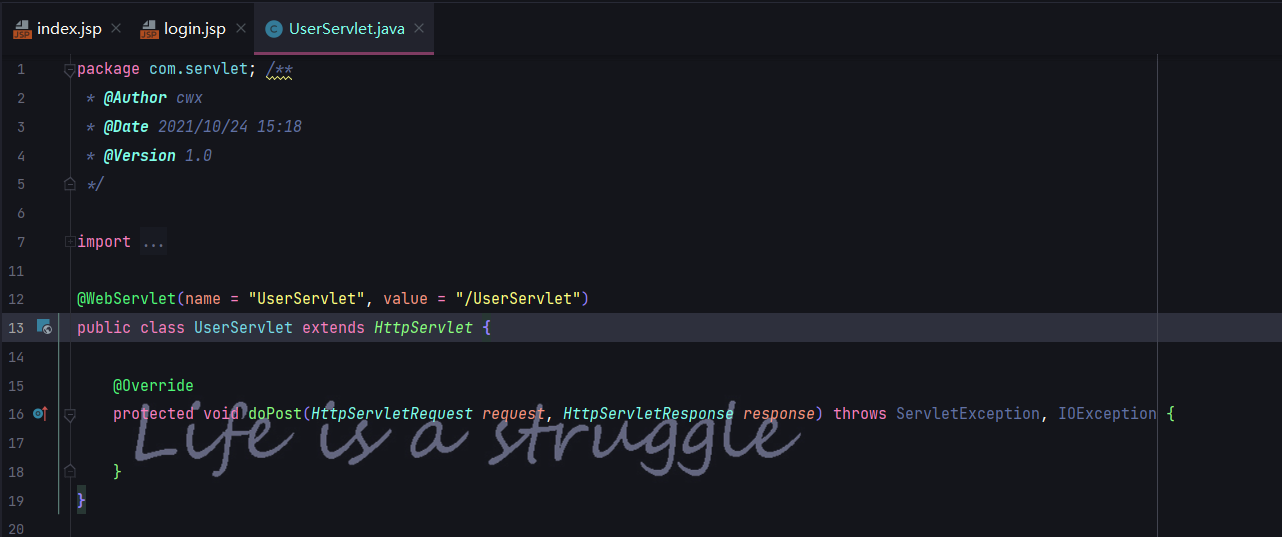Click the Java class icon on UserServlet.java tab

(x=273, y=29)
